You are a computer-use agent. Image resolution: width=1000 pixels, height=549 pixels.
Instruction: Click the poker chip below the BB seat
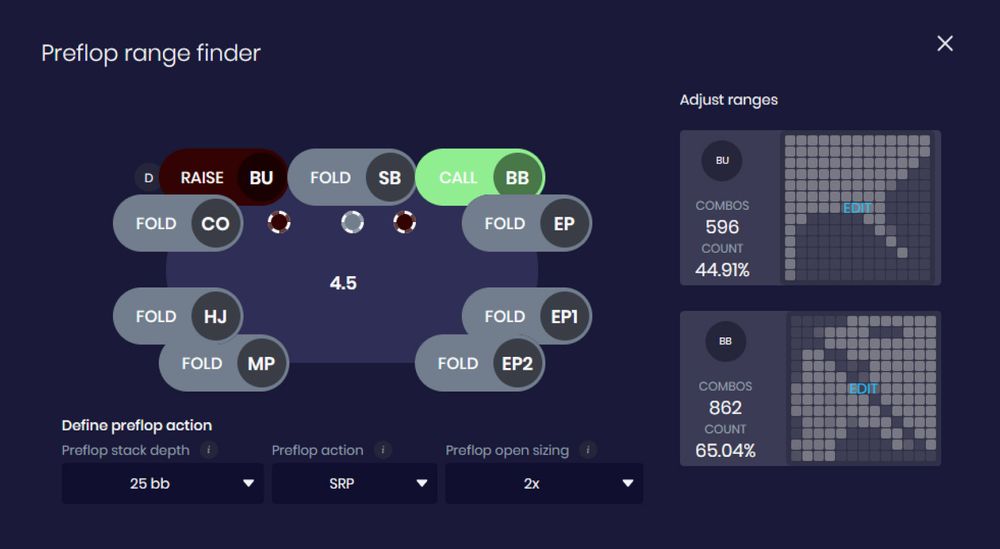coord(404,222)
